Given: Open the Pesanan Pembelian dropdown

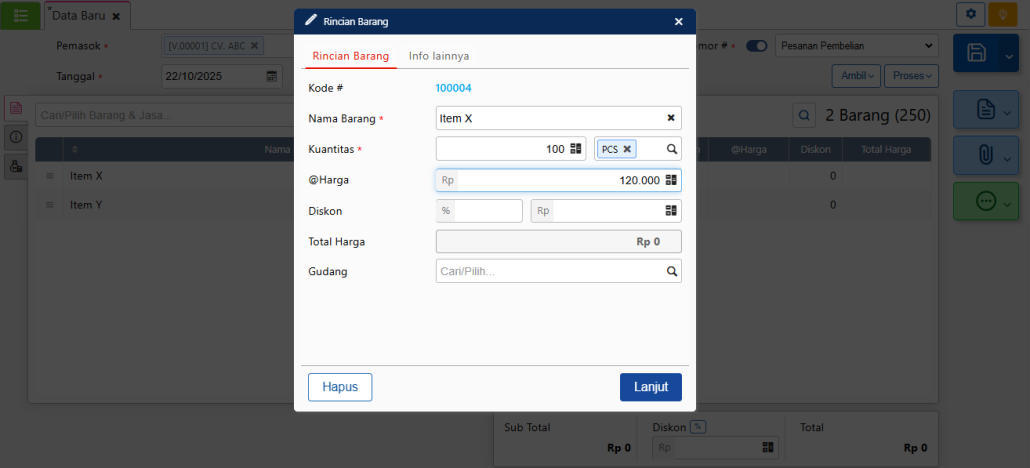Looking at the screenshot, I should click(857, 46).
